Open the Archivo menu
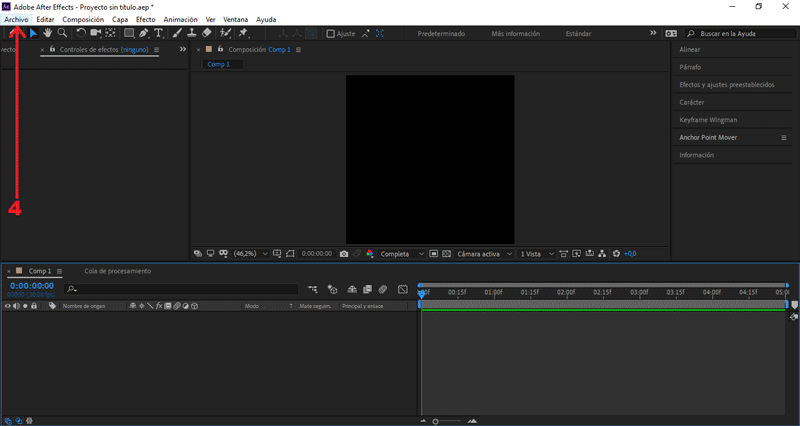The image size is (800, 426). coord(16,19)
